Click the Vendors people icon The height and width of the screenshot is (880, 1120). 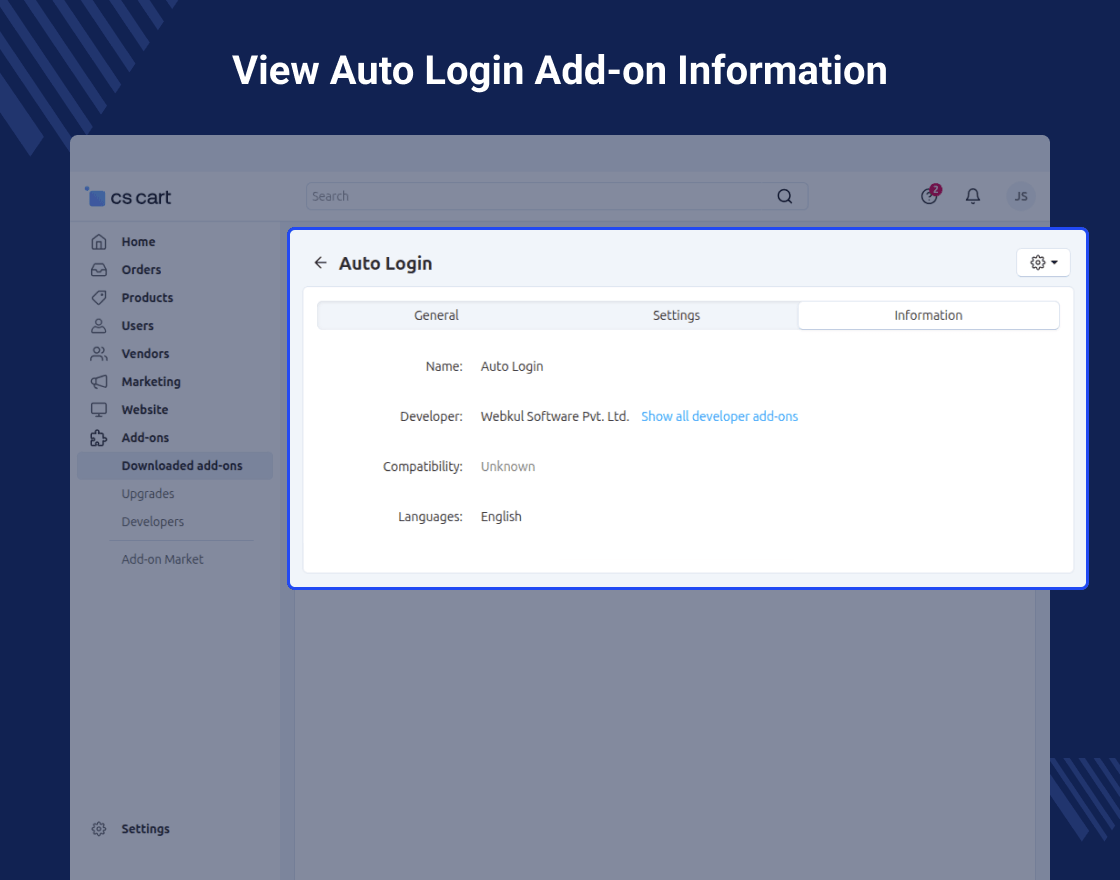coord(99,354)
